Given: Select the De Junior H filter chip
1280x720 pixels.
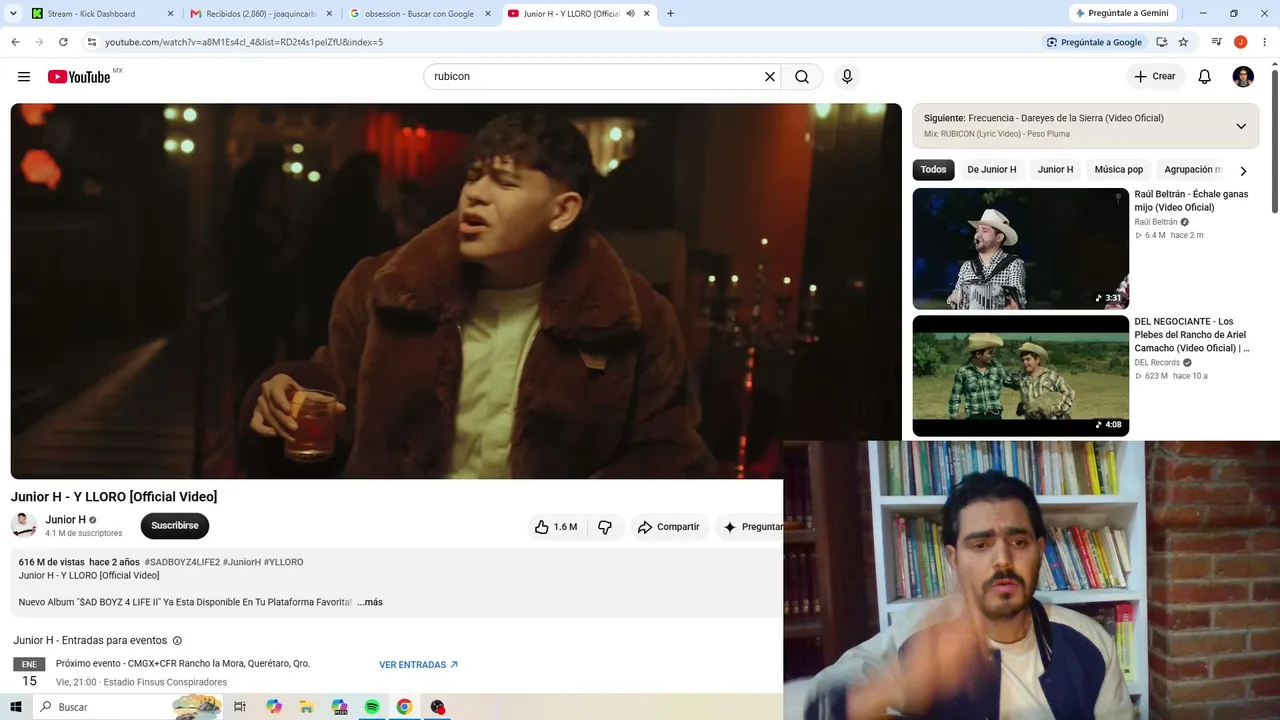Looking at the screenshot, I should click(992, 170).
